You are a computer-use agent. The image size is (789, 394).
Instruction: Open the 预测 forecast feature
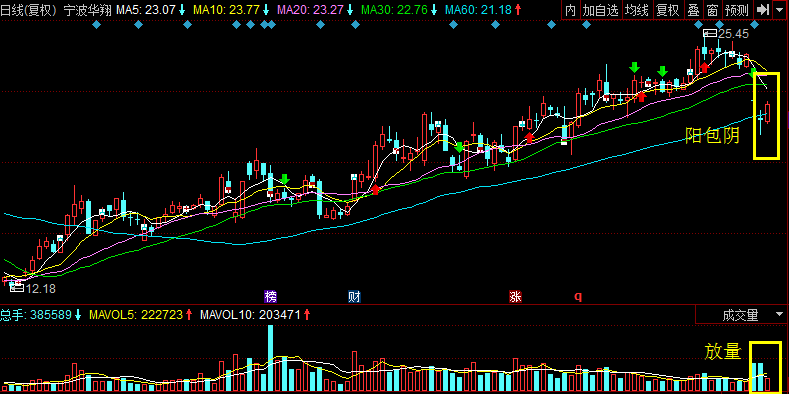pyautogui.click(x=737, y=10)
